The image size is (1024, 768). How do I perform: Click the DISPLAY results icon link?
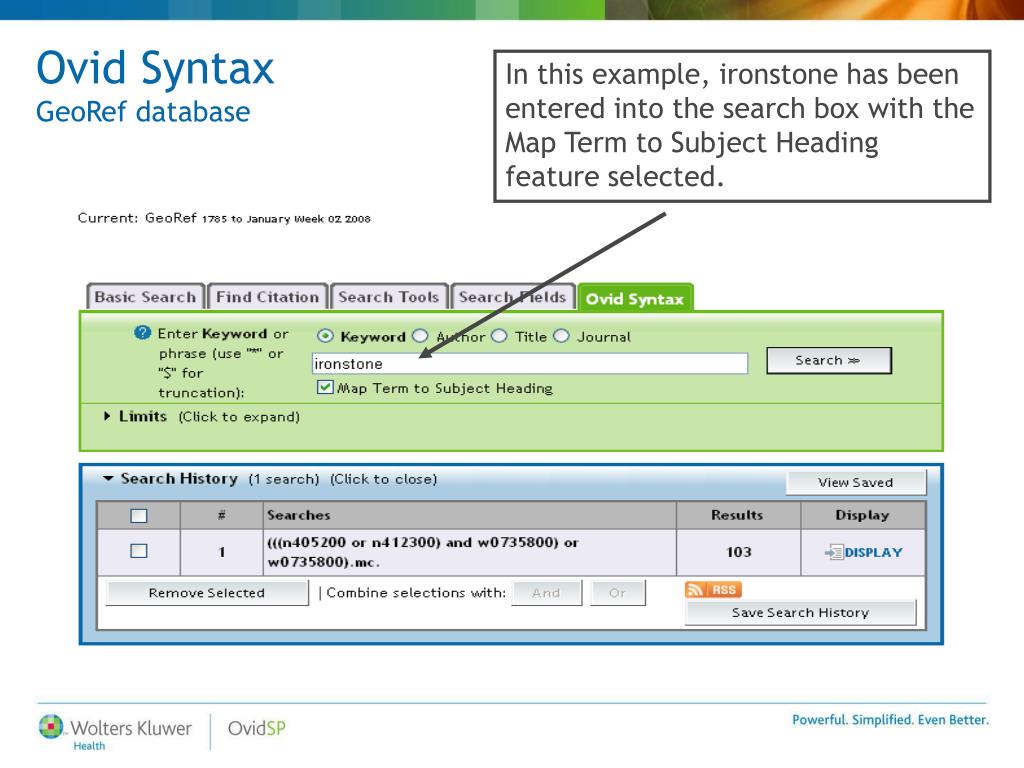[863, 552]
